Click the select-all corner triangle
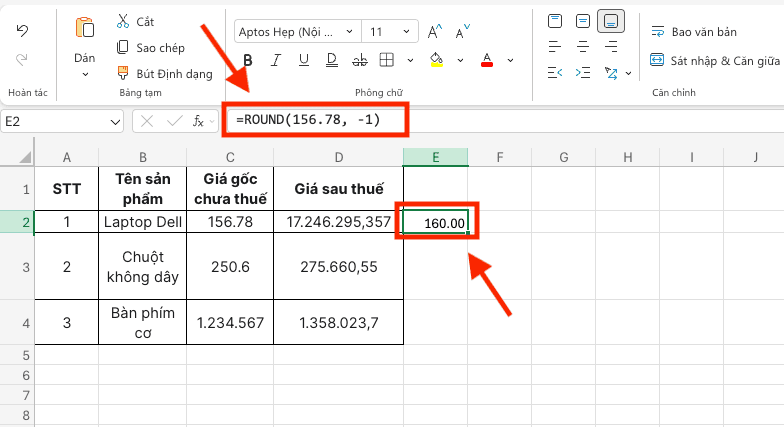 (26, 158)
